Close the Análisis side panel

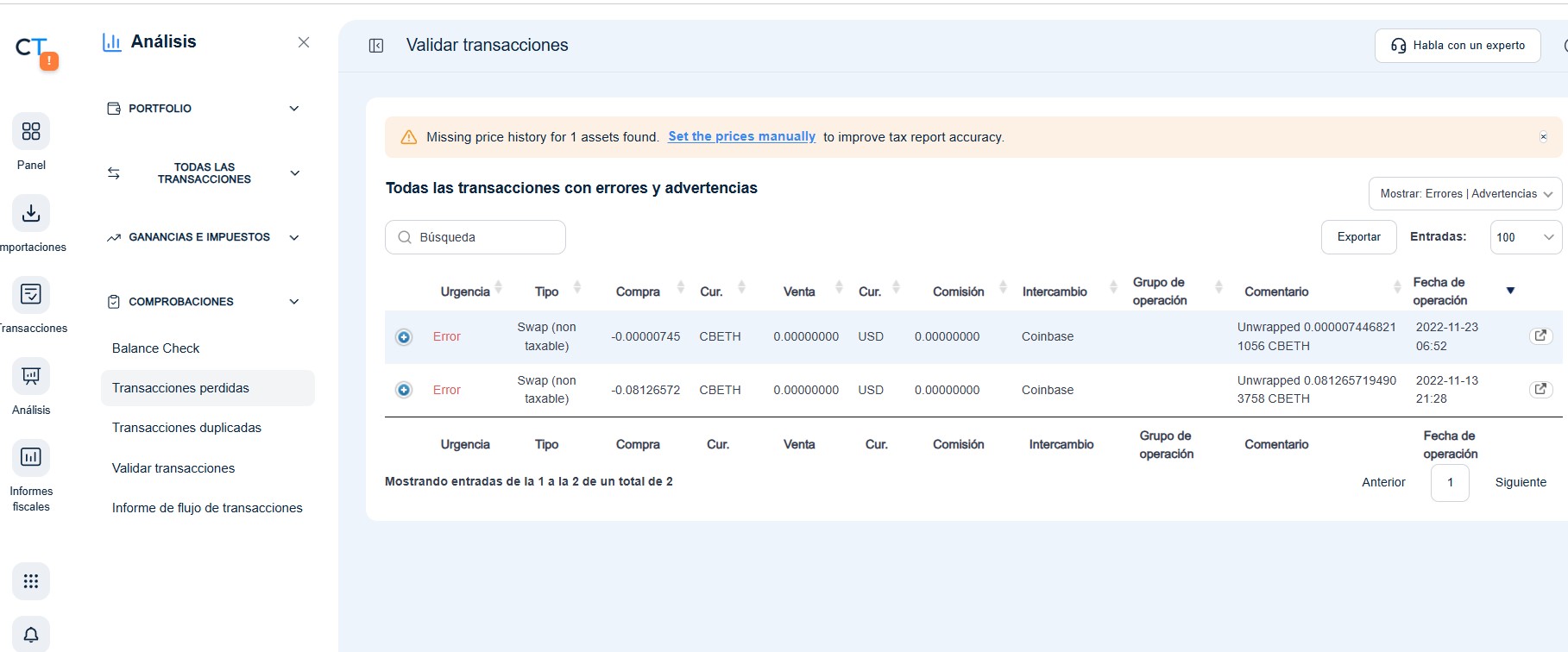[304, 42]
